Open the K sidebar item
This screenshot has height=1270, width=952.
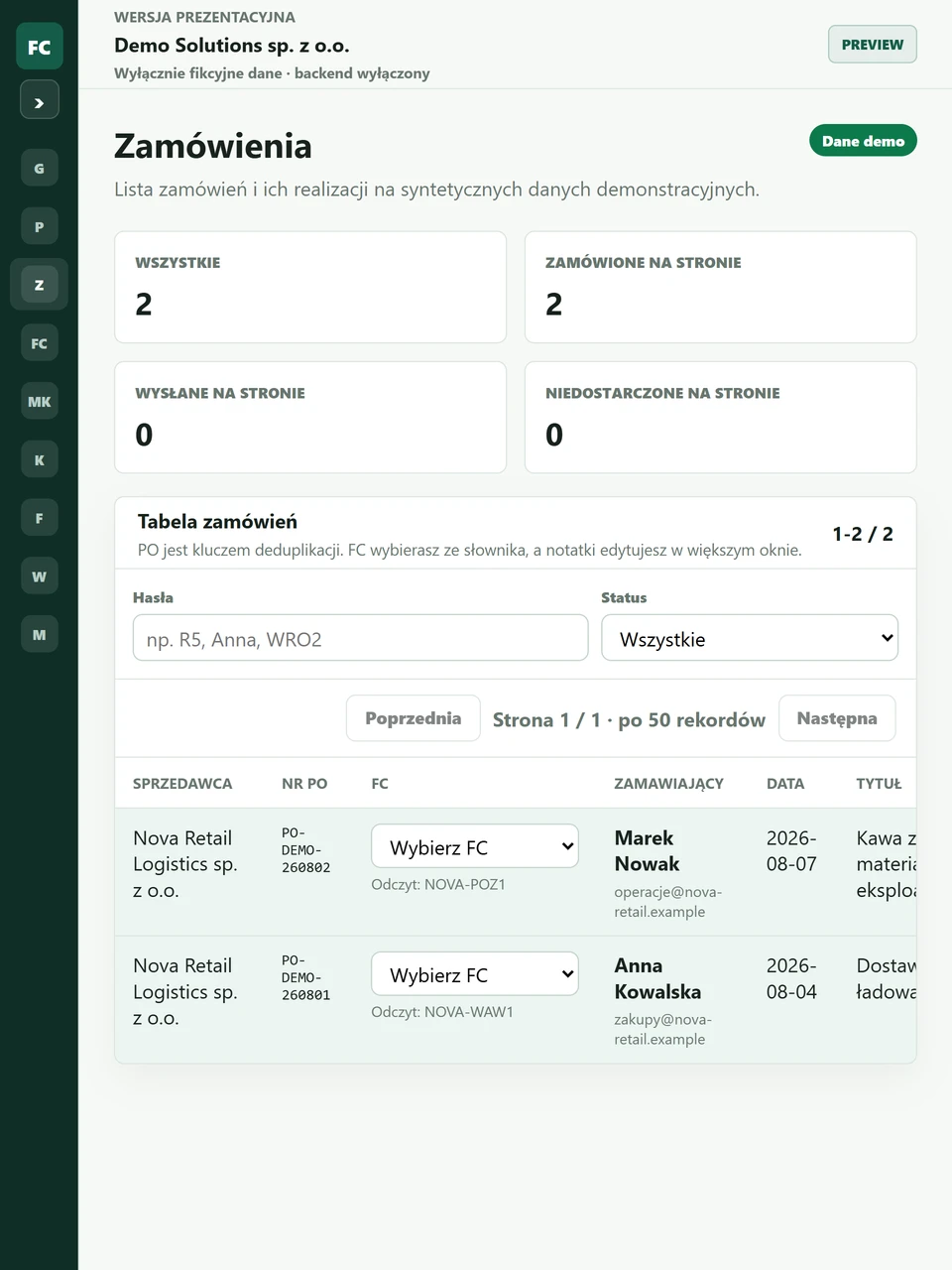click(x=39, y=460)
